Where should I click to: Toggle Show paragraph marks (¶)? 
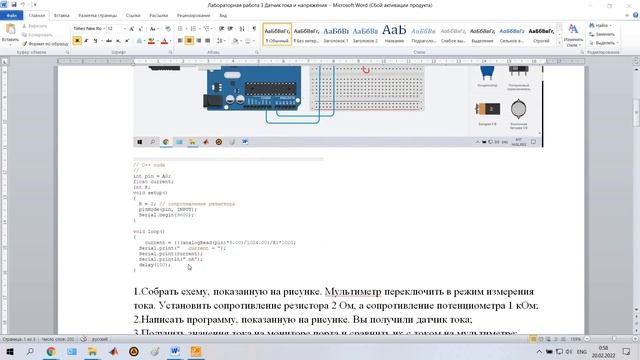254,29
